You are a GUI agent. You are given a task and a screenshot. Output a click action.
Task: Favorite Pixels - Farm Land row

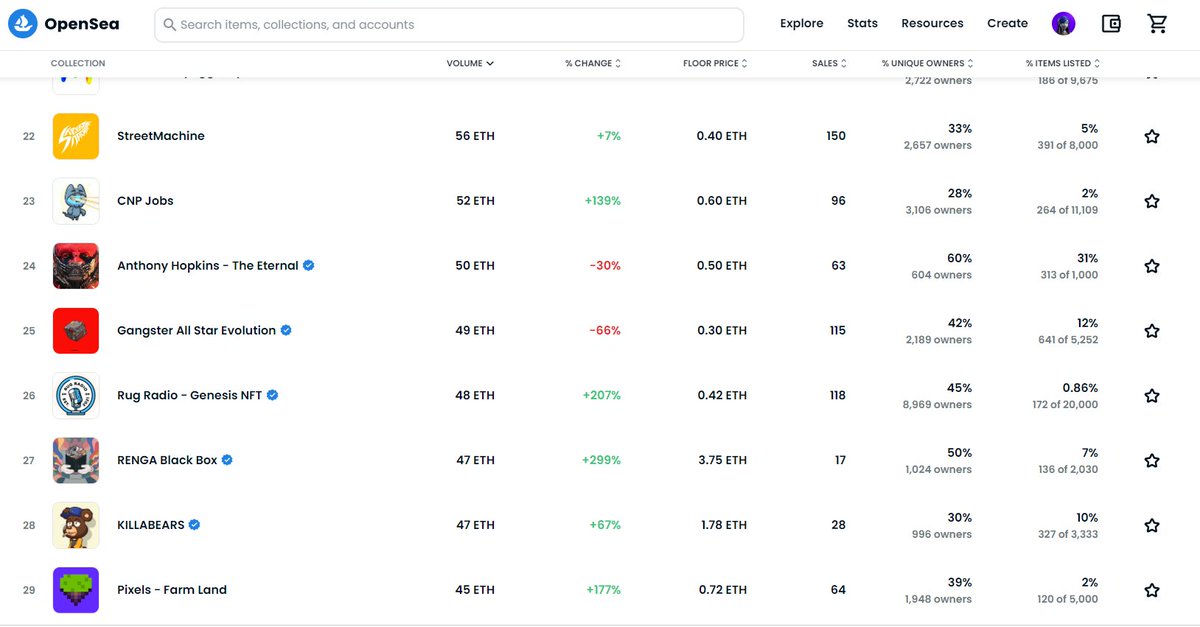coord(1152,590)
